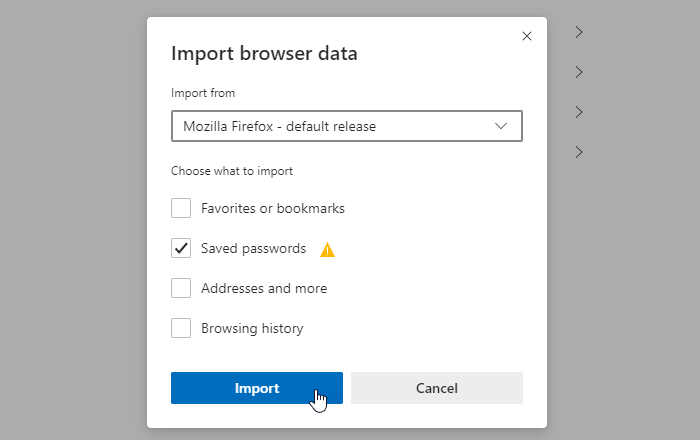Viewport: 700px width, 440px height.
Task: Click the Import browser data heading
Action: click(x=264, y=54)
